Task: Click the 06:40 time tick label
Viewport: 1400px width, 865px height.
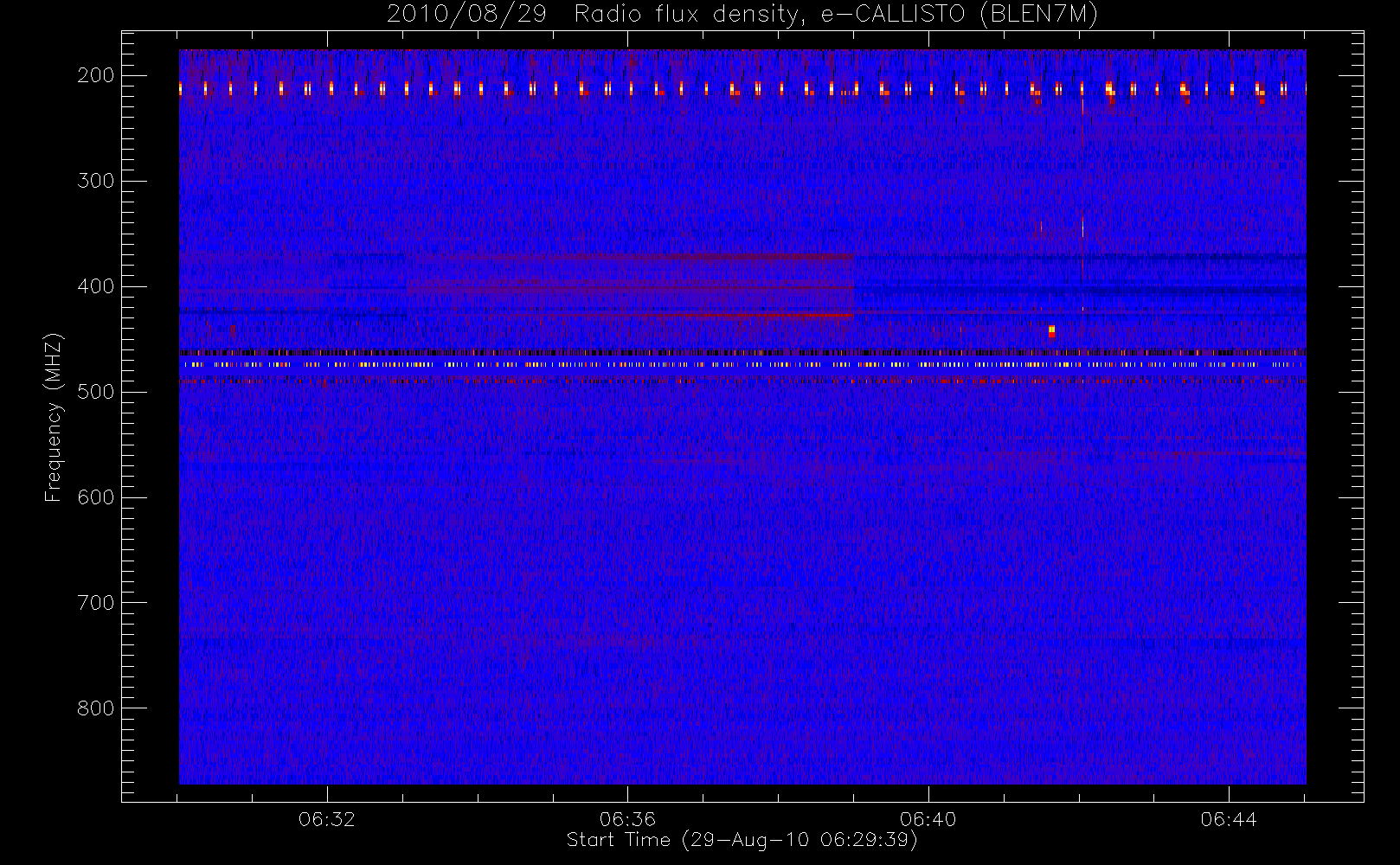Action: tap(928, 819)
